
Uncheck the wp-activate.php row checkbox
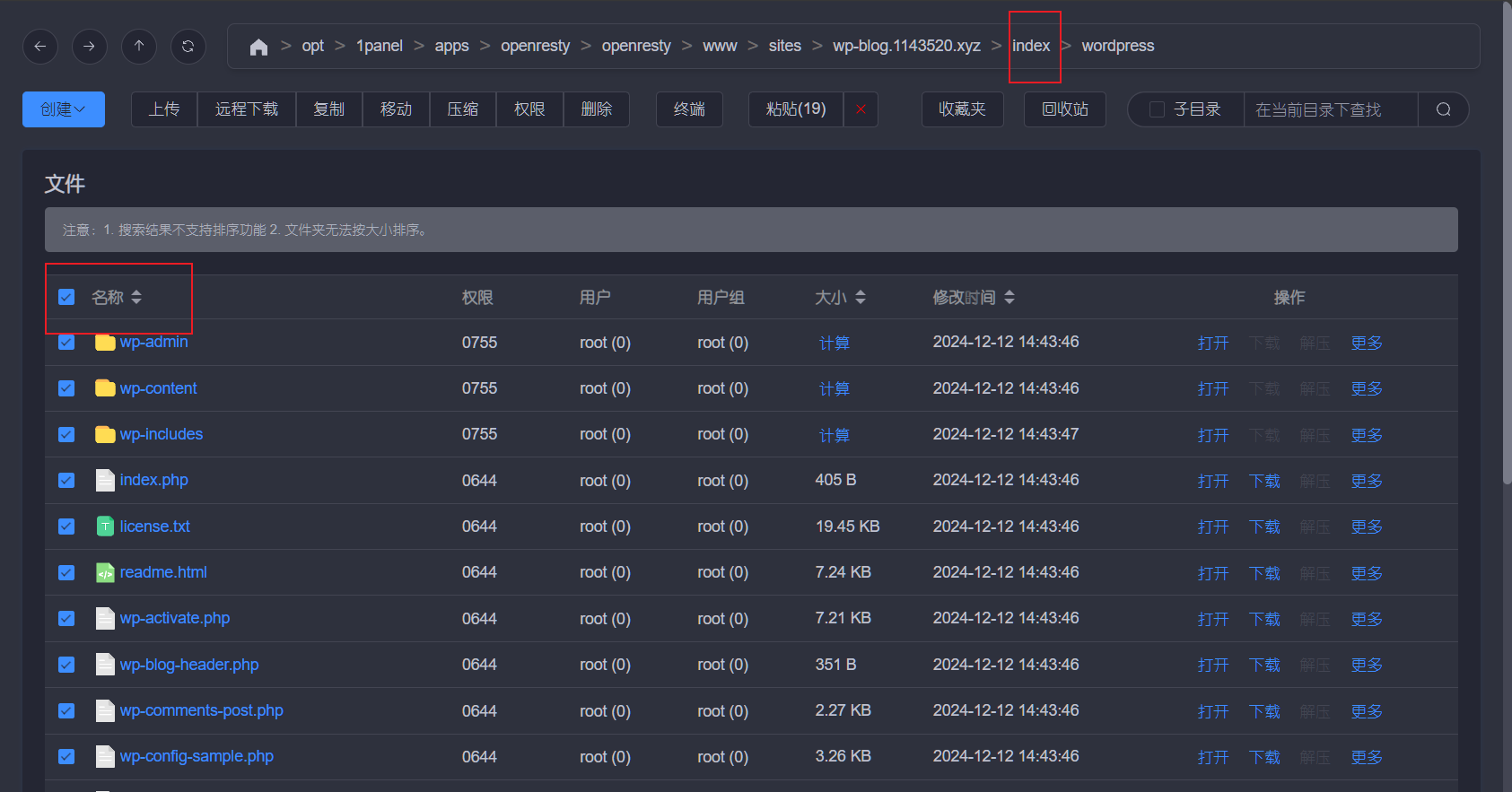click(66, 618)
